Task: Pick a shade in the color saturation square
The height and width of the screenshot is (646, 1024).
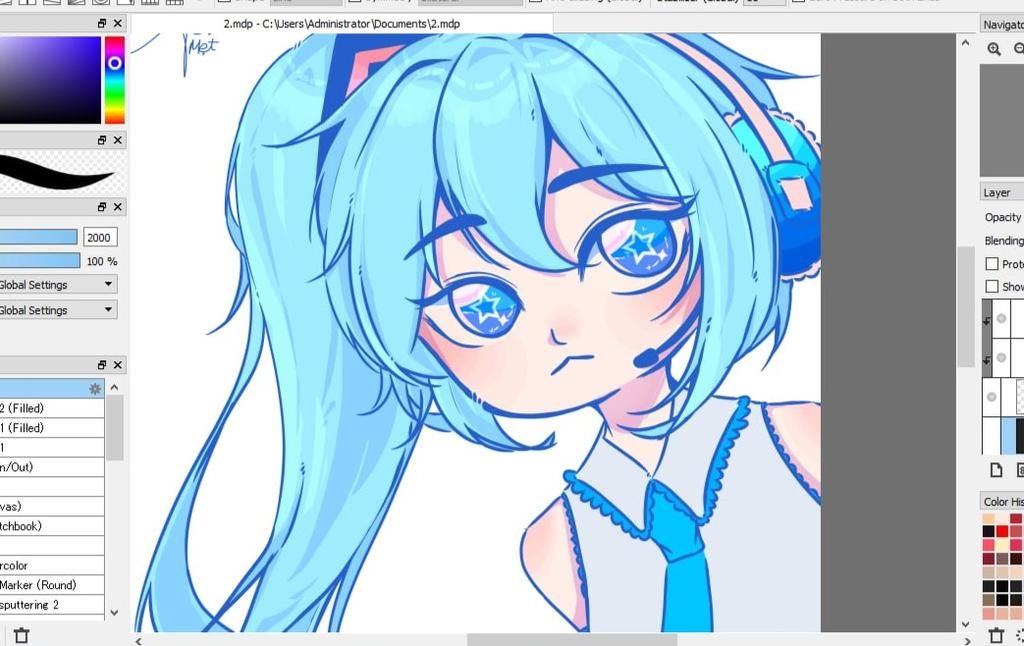Action: 50,80
